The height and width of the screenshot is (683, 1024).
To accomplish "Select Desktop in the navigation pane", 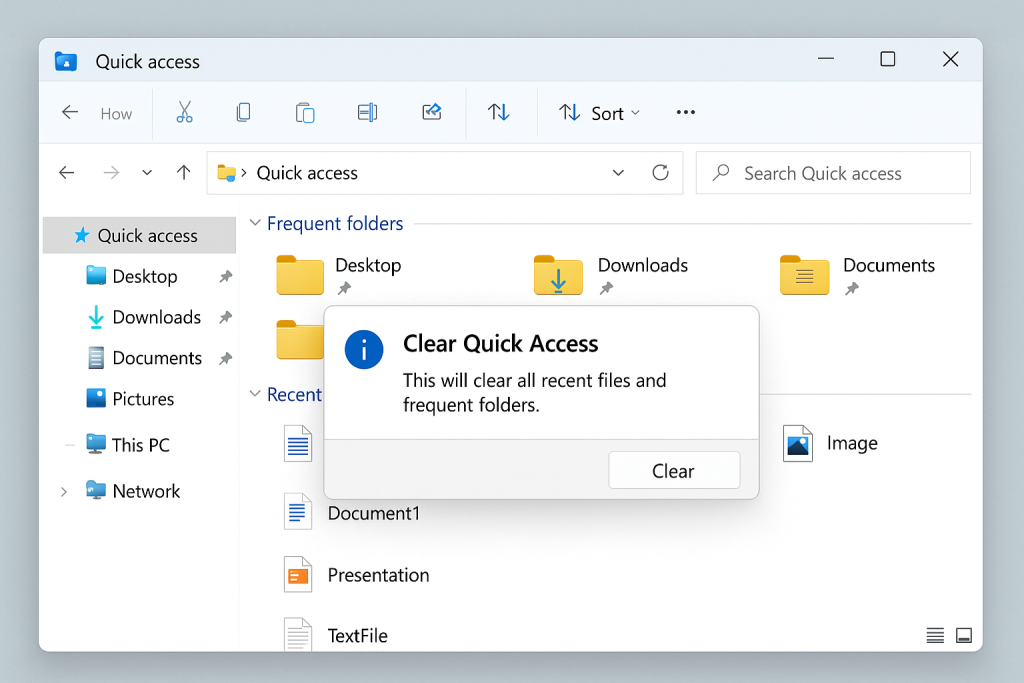I will pos(144,276).
